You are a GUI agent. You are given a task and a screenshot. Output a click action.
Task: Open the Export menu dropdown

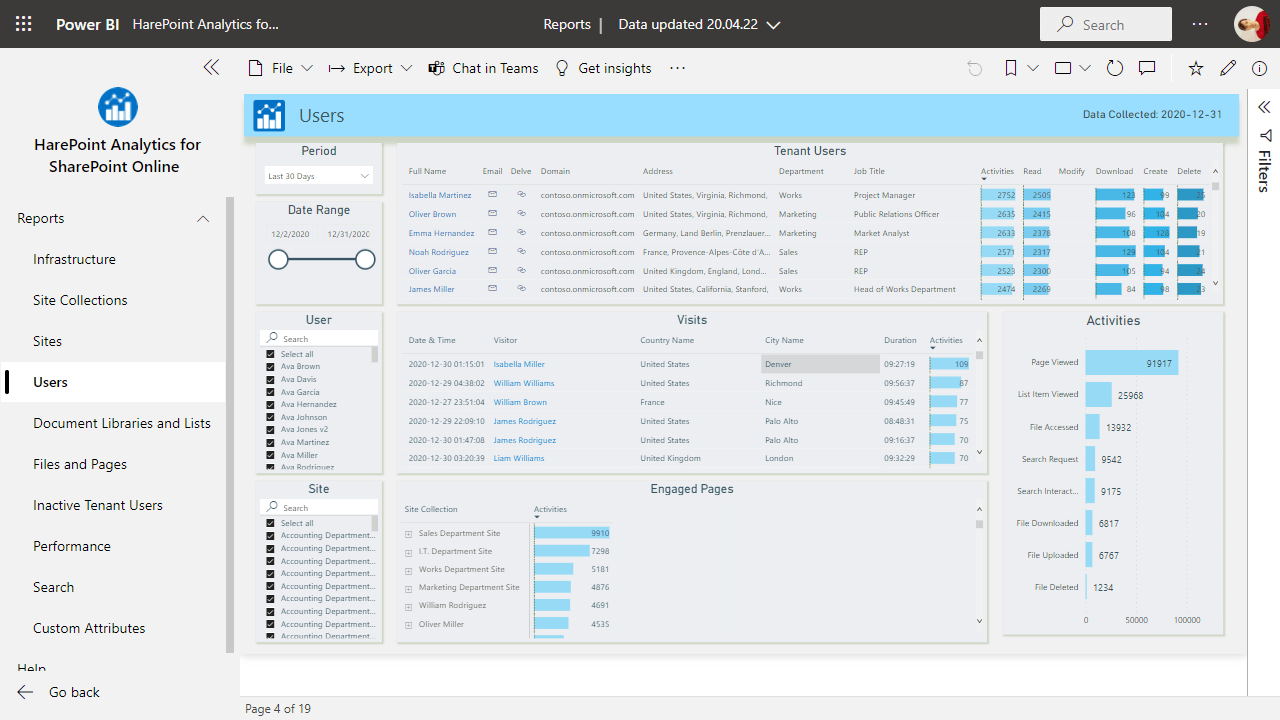370,68
